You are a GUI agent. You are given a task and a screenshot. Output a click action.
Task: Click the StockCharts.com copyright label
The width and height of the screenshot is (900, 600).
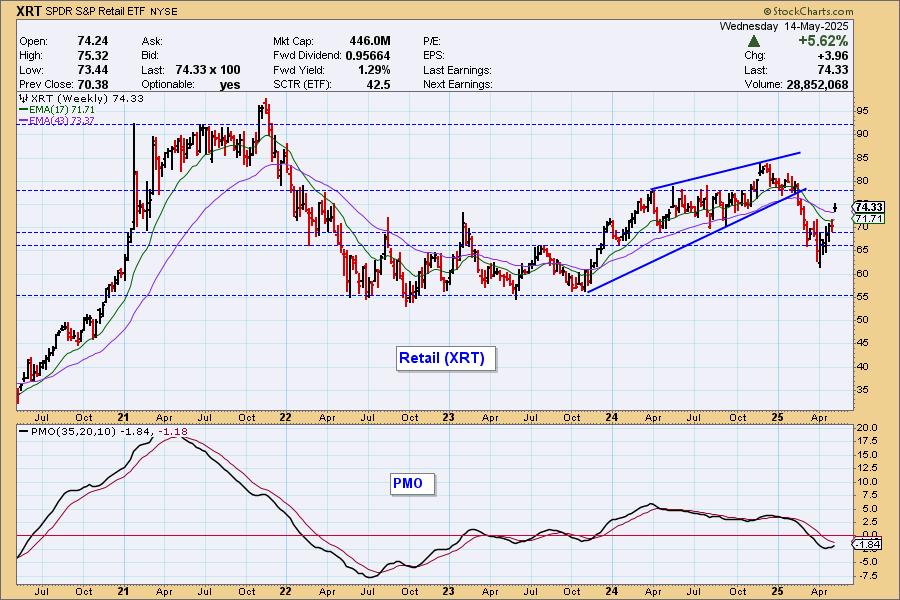[808, 11]
